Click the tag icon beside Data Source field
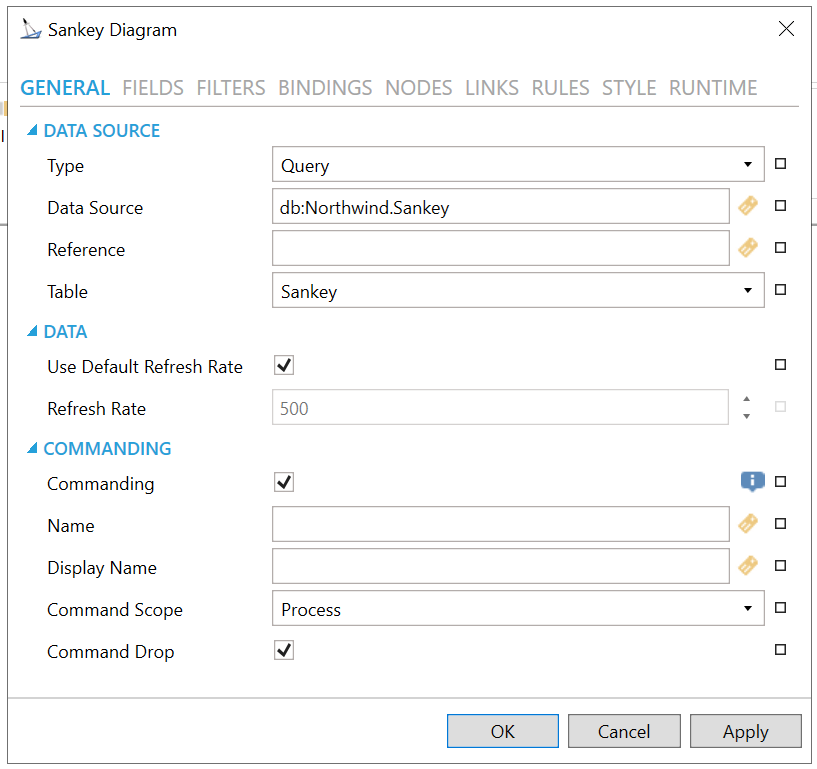The image size is (817, 769). click(x=748, y=206)
